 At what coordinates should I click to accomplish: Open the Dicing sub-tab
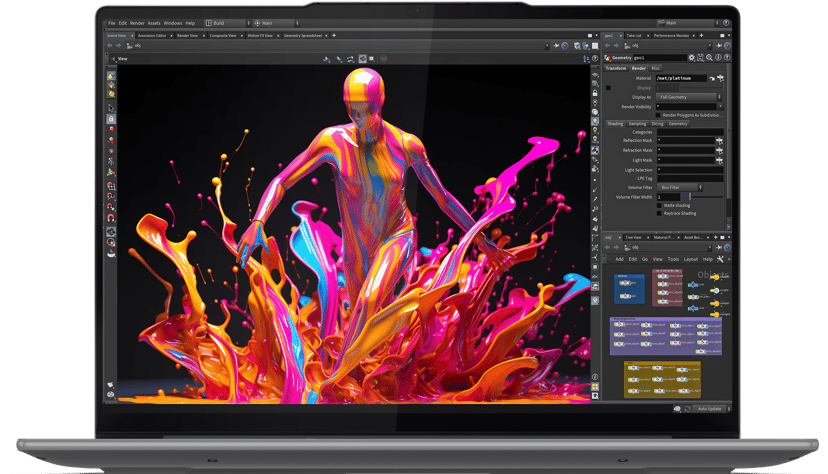click(x=657, y=124)
